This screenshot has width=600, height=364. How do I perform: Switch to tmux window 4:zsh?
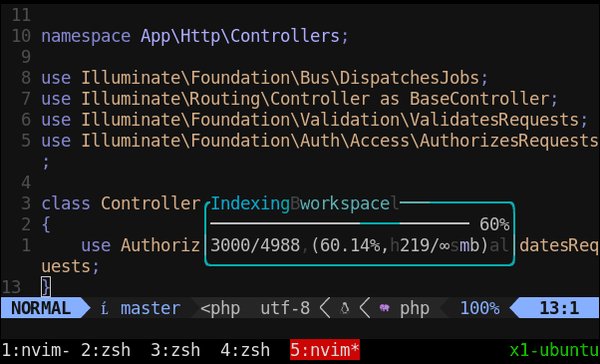click(x=245, y=350)
